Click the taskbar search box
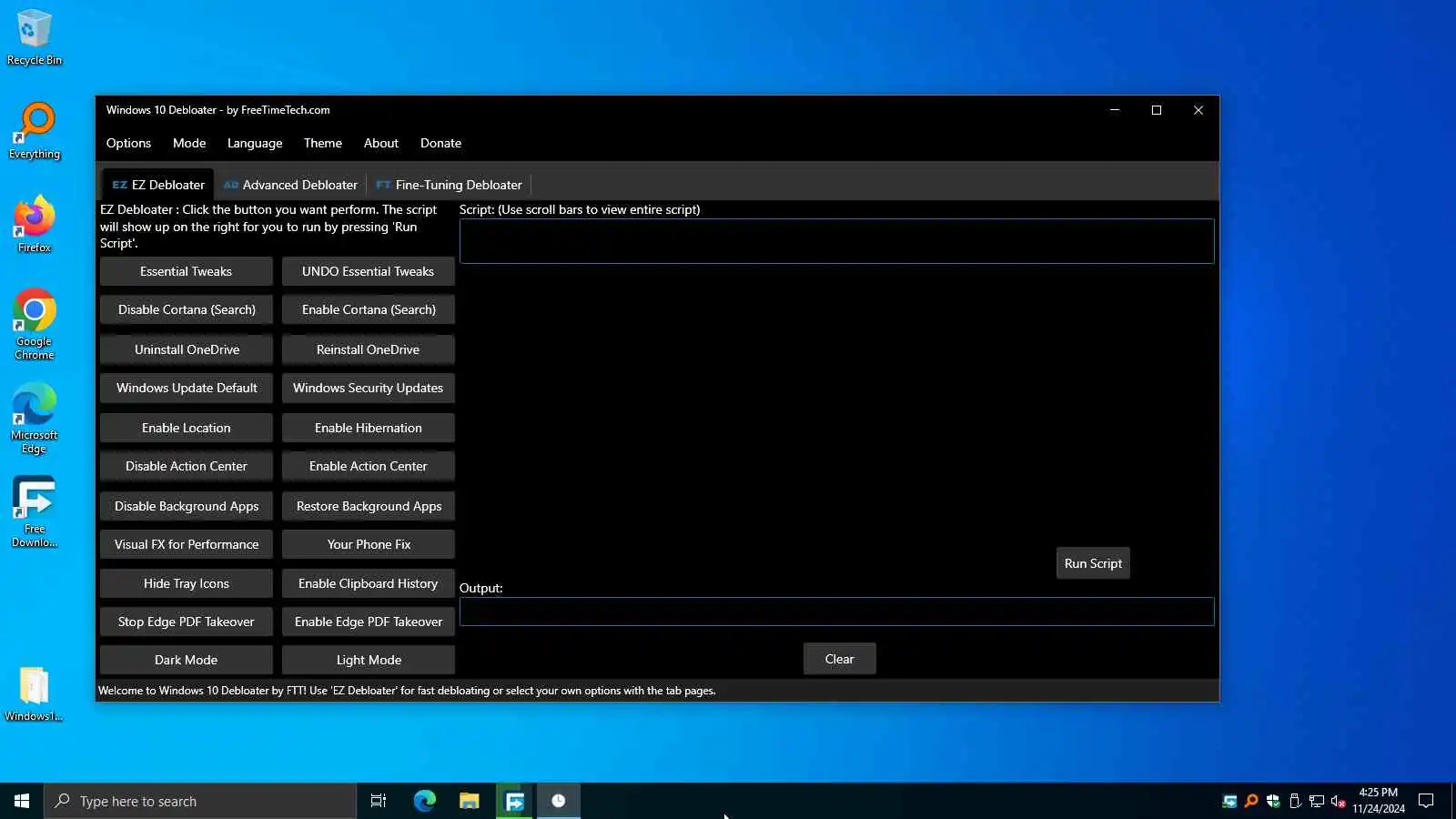The width and height of the screenshot is (1456, 819). 200,801
